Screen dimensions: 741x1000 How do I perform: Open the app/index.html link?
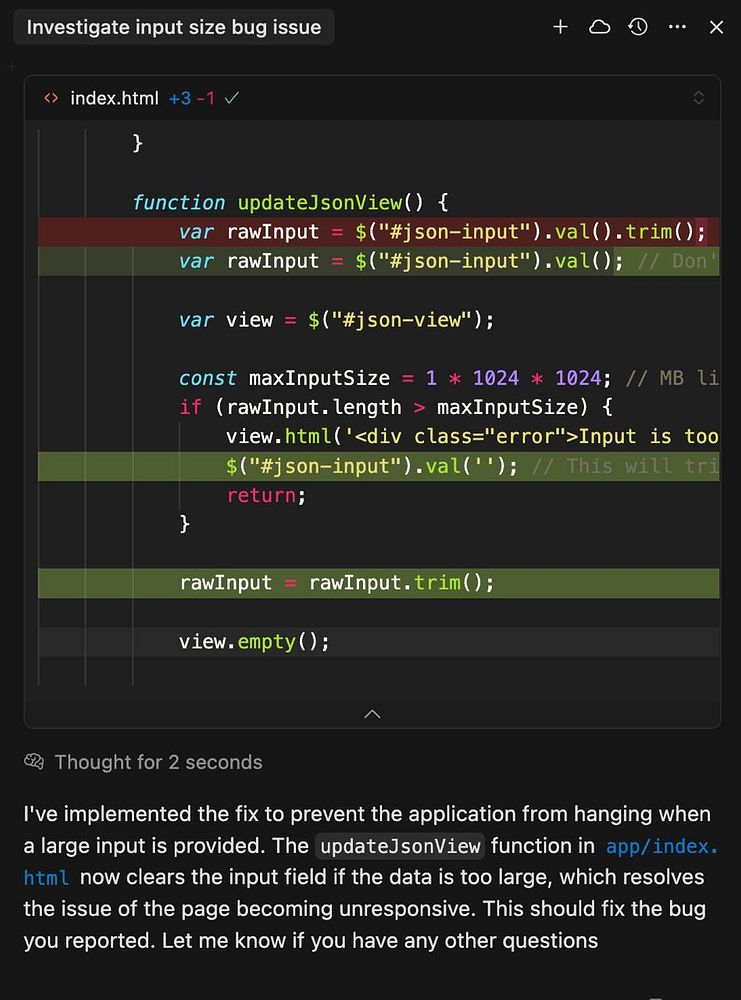[x=662, y=846]
